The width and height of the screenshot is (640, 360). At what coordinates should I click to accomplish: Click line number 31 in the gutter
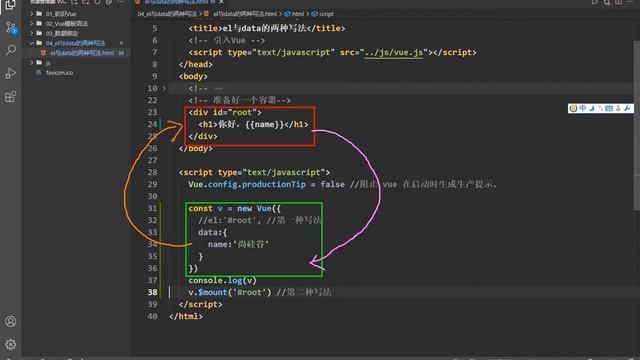tap(152, 208)
